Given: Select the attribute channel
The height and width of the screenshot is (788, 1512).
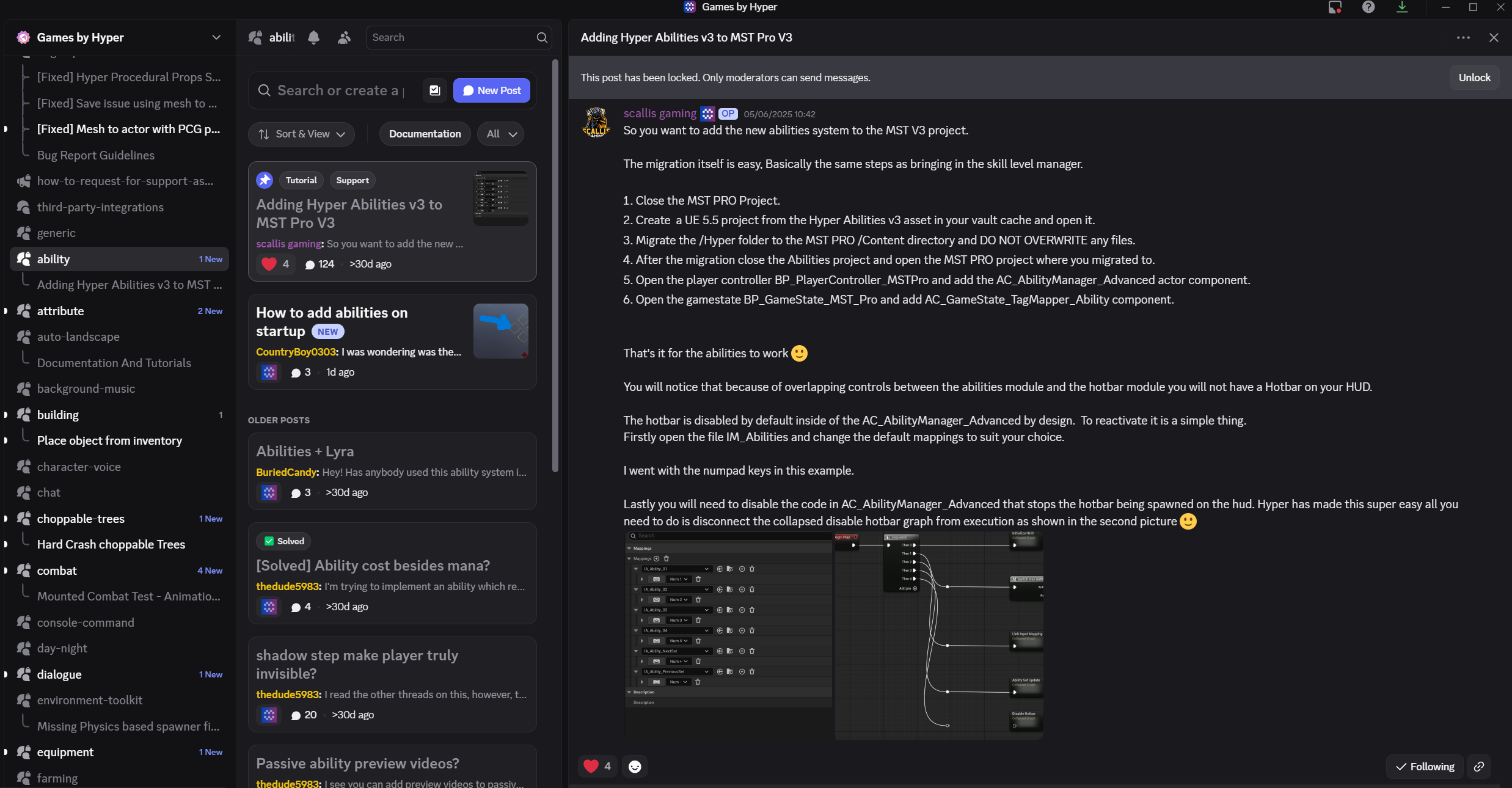Looking at the screenshot, I should coord(60,311).
